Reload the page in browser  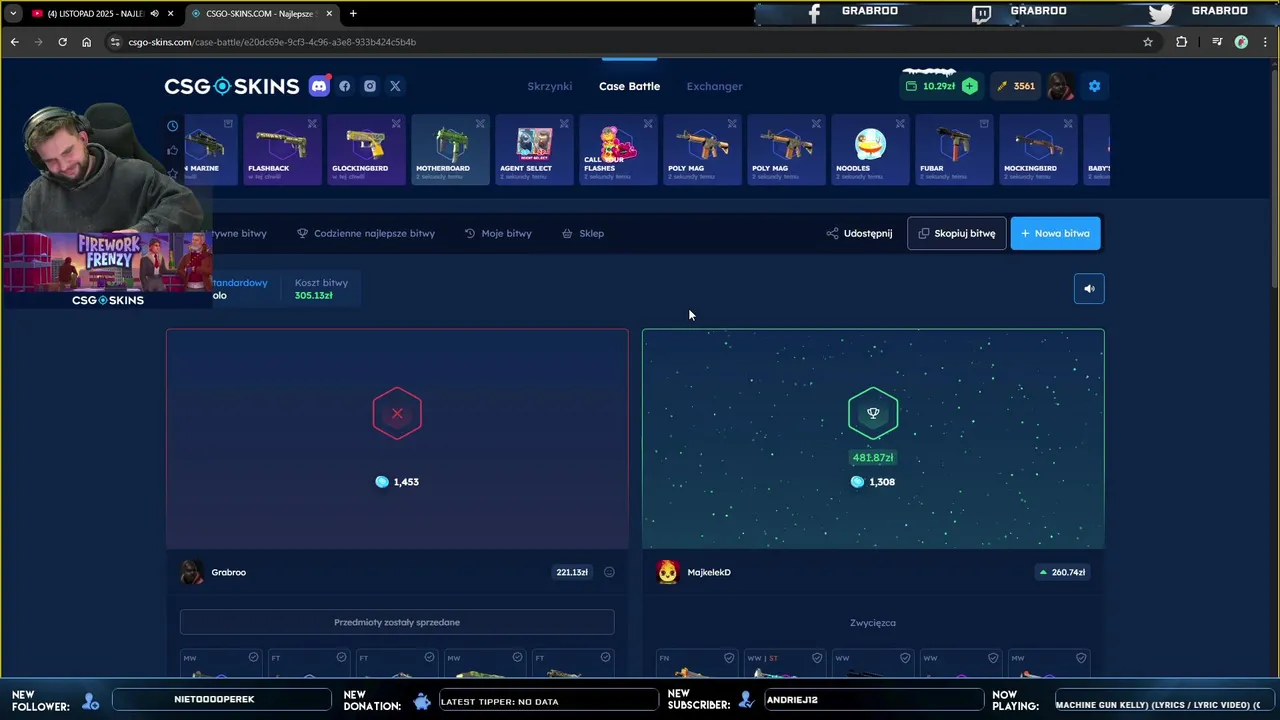coord(62,42)
